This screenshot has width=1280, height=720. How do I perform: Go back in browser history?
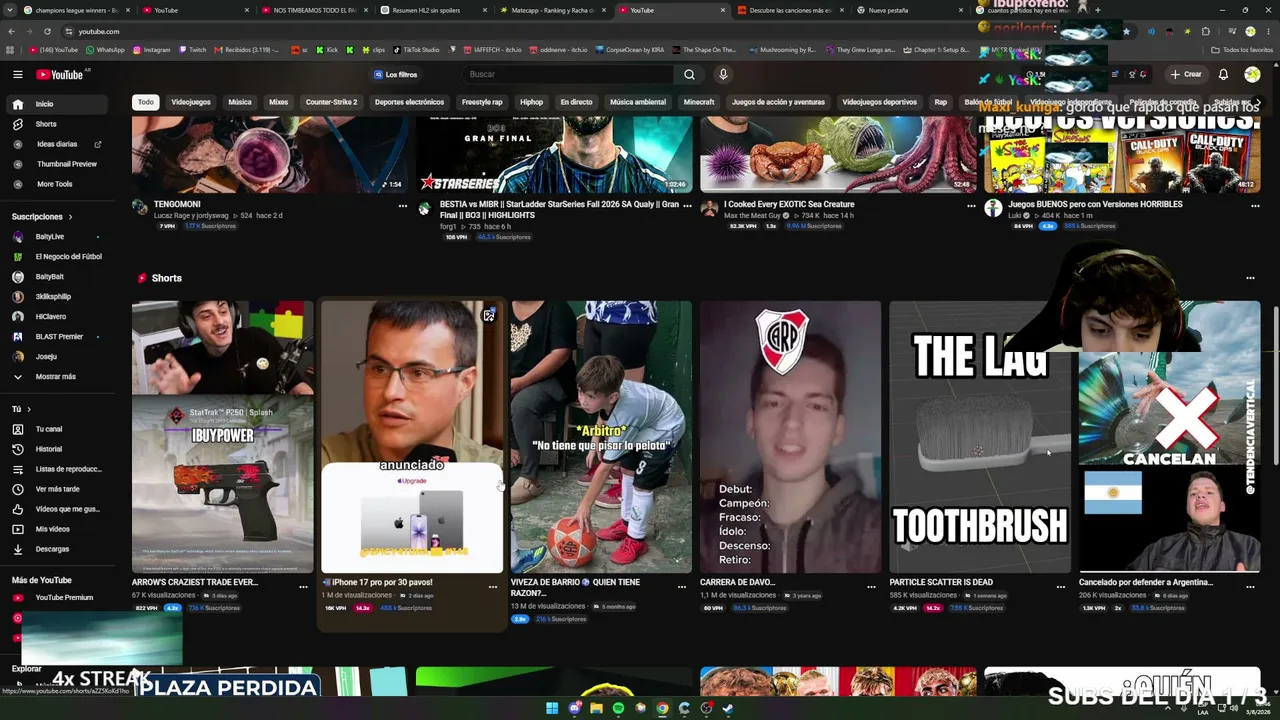tap(11, 31)
